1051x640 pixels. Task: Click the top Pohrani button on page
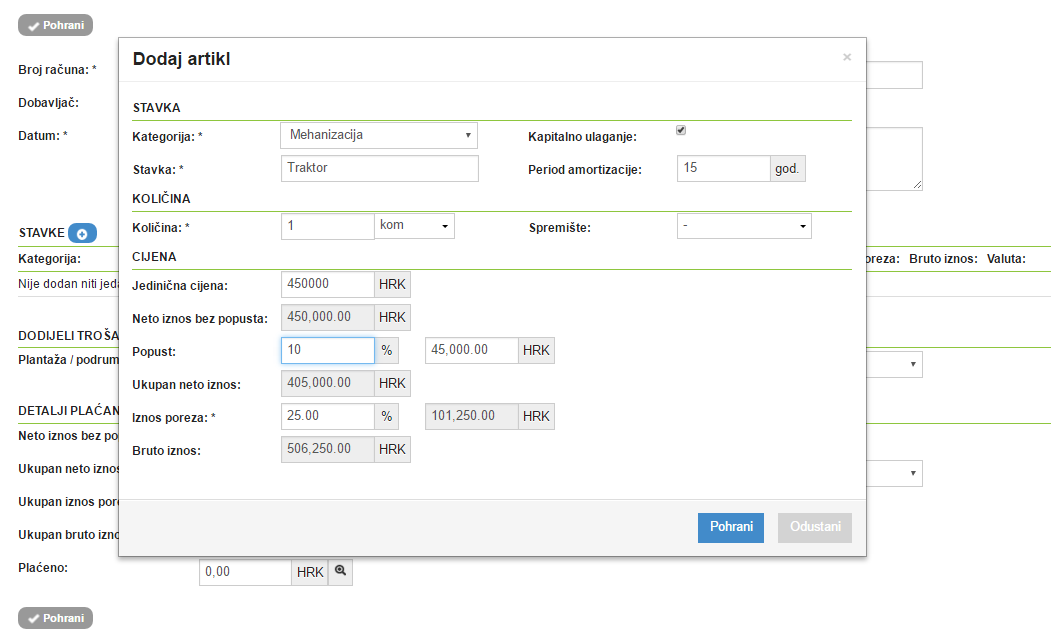pos(56,26)
